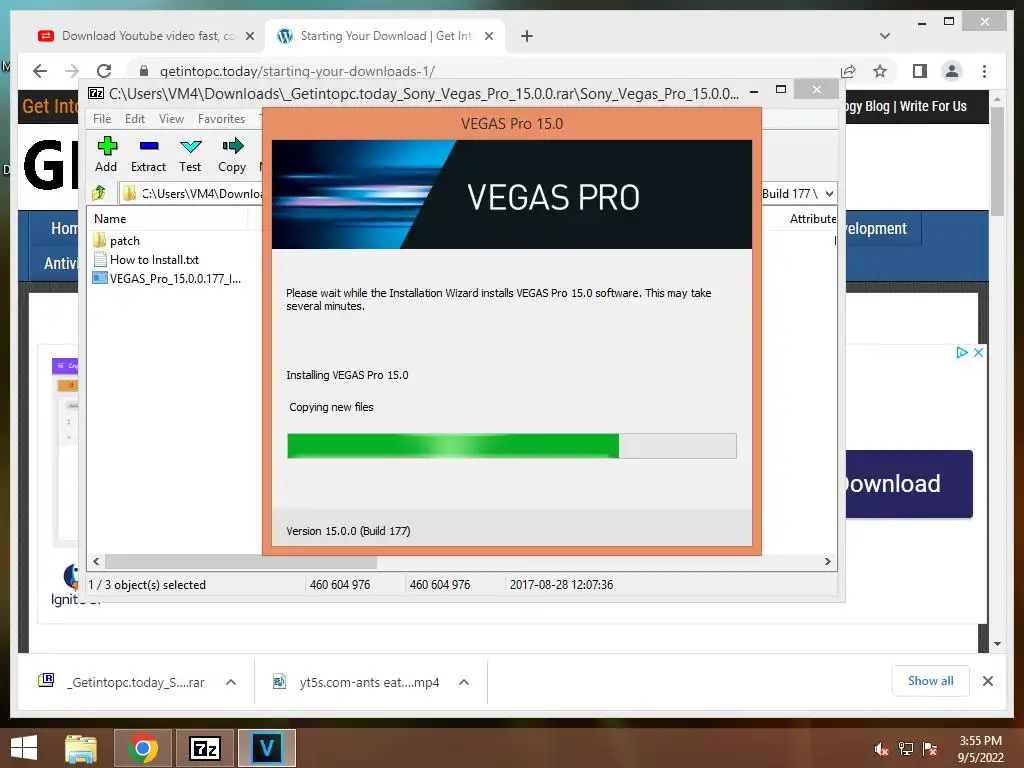Click the 7-Zip horizontal scrollbar thumb
1024x768 pixels.
(x=241, y=562)
